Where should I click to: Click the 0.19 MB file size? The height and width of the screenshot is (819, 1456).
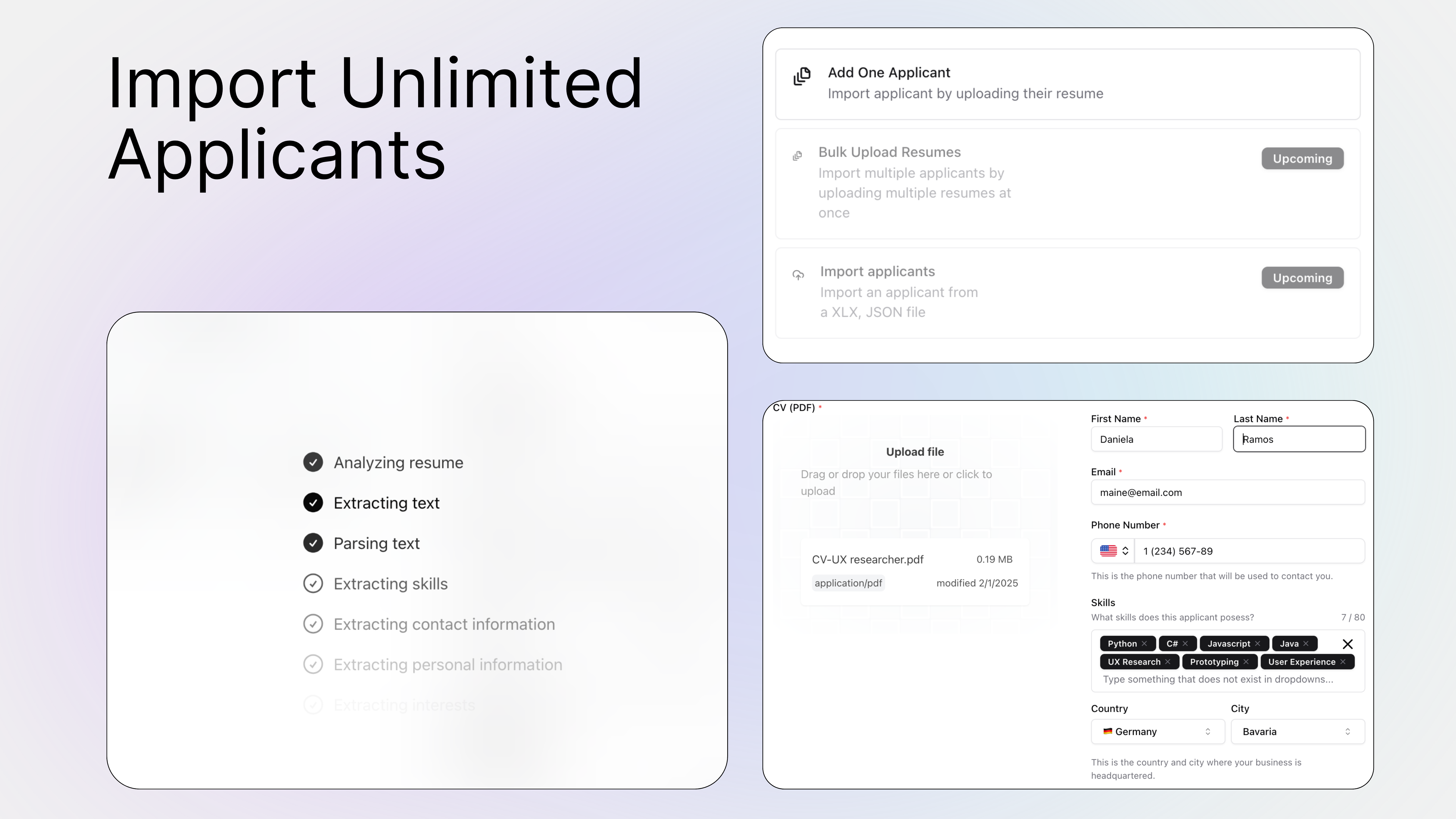(x=994, y=559)
